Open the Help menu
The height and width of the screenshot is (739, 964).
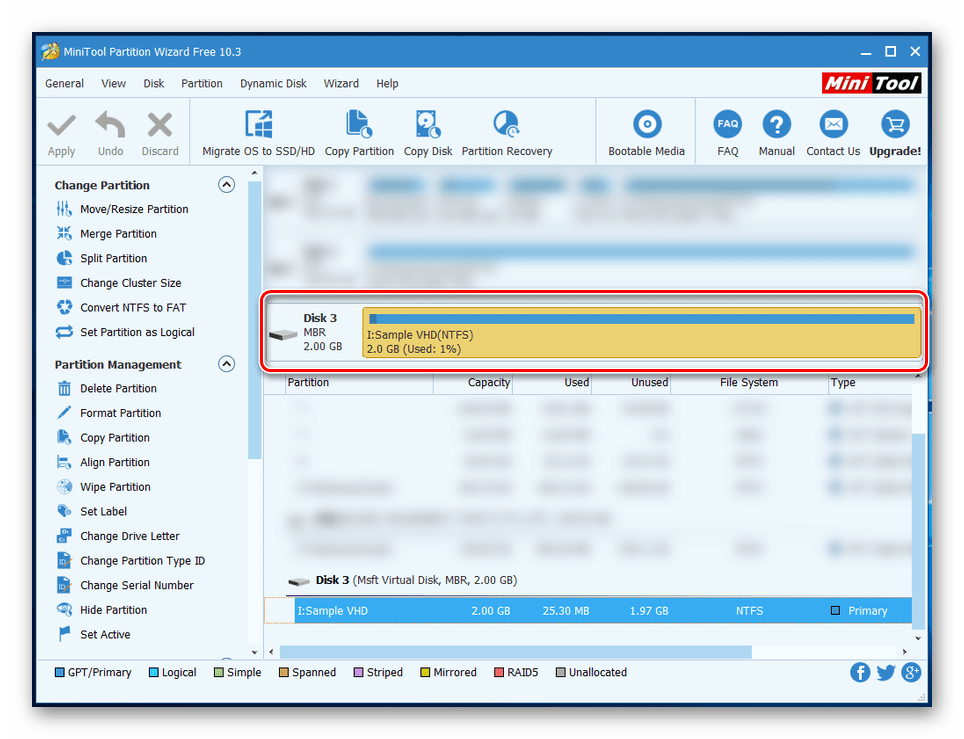click(x=387, y=84)
